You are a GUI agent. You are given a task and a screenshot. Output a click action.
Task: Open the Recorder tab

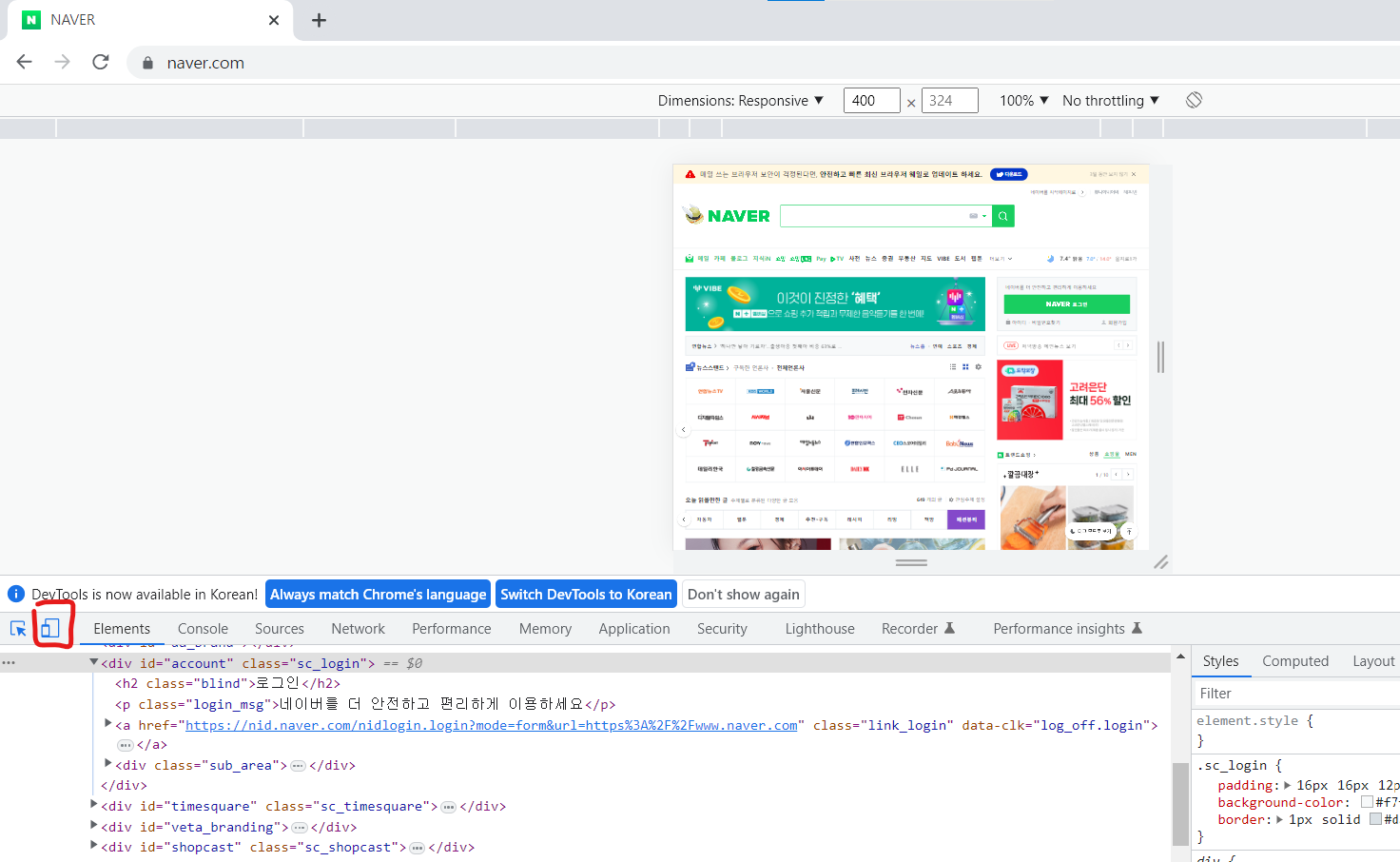point(909,629)
